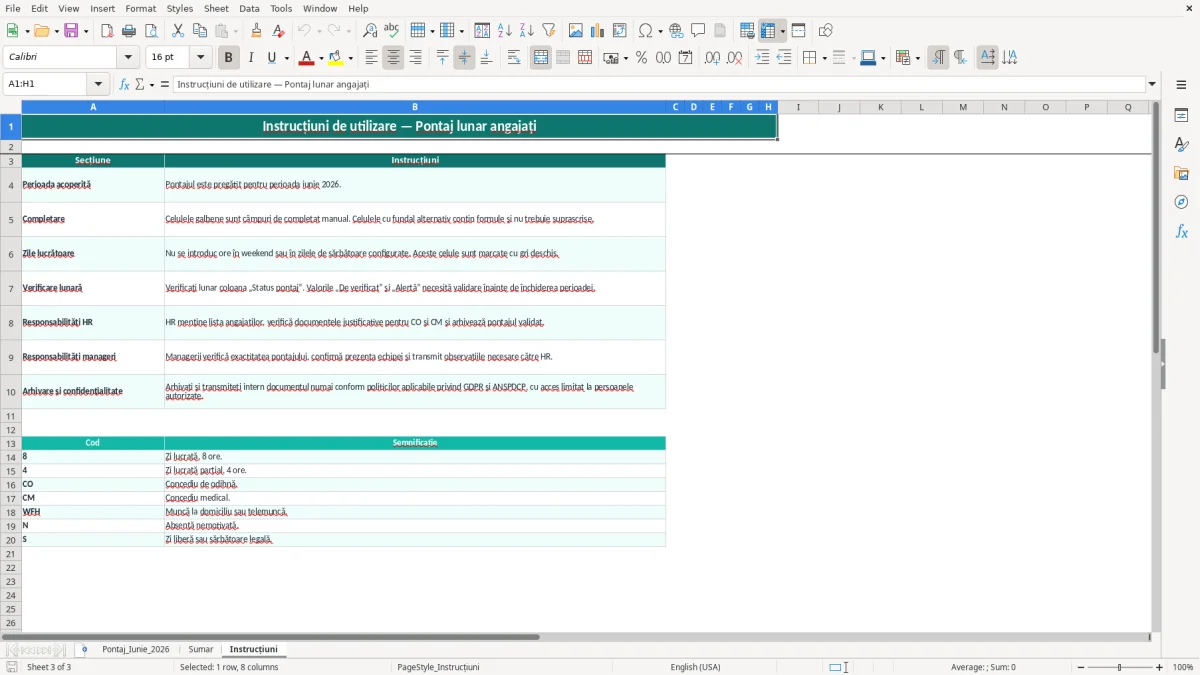Click the formula input line

659,84
